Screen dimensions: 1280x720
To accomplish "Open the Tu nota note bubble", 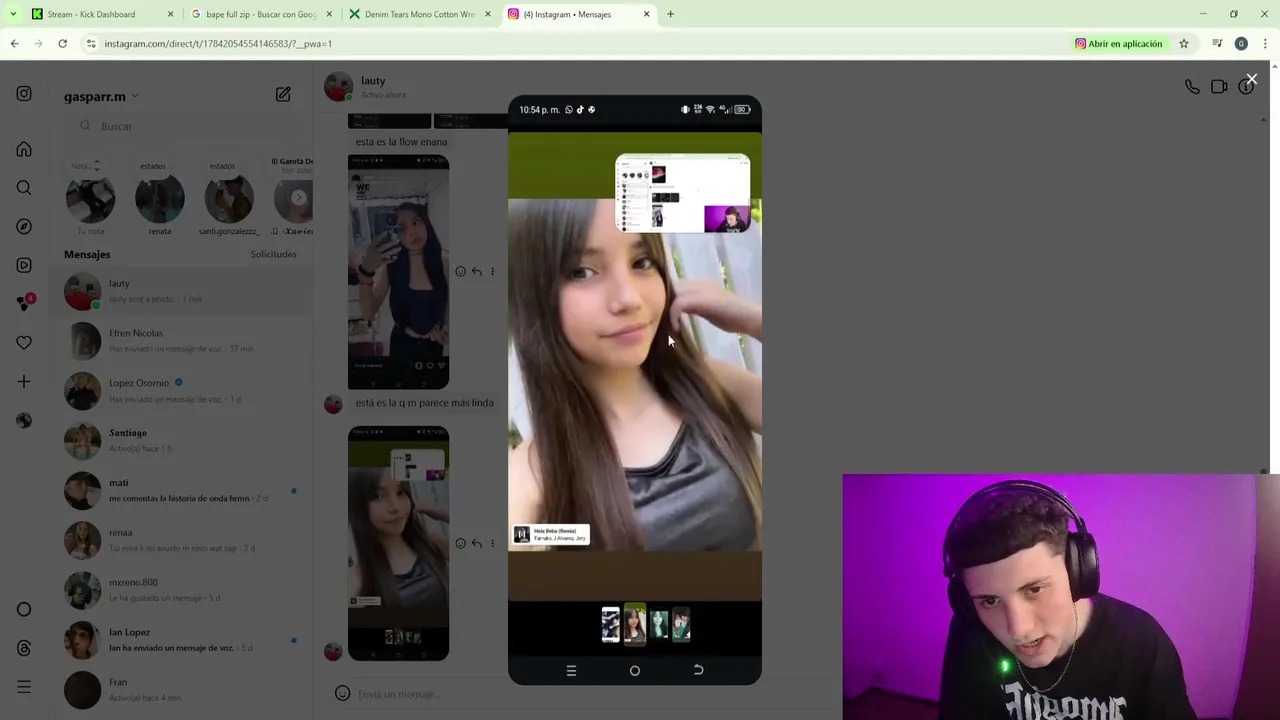I will pos(90,197).
